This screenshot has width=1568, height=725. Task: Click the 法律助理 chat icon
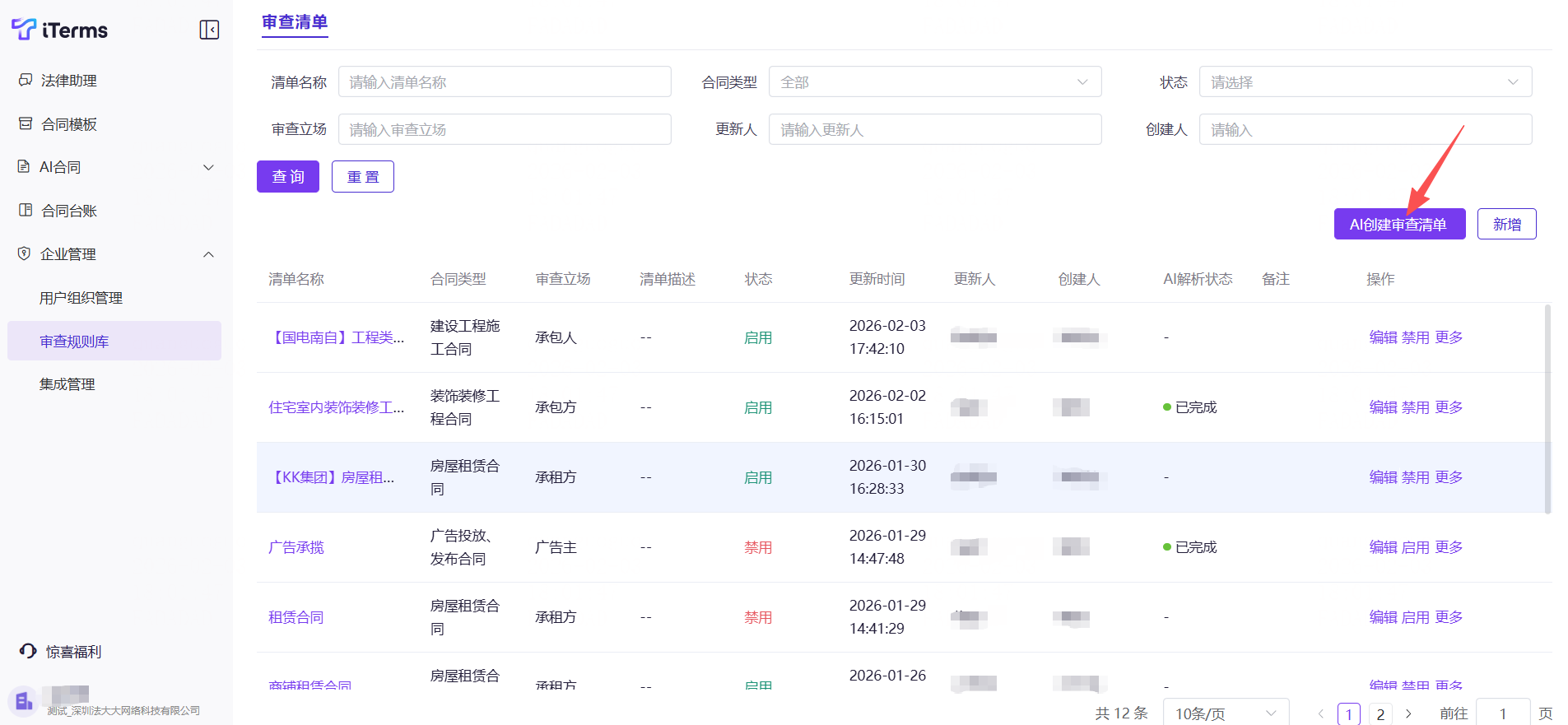[26, 80]
